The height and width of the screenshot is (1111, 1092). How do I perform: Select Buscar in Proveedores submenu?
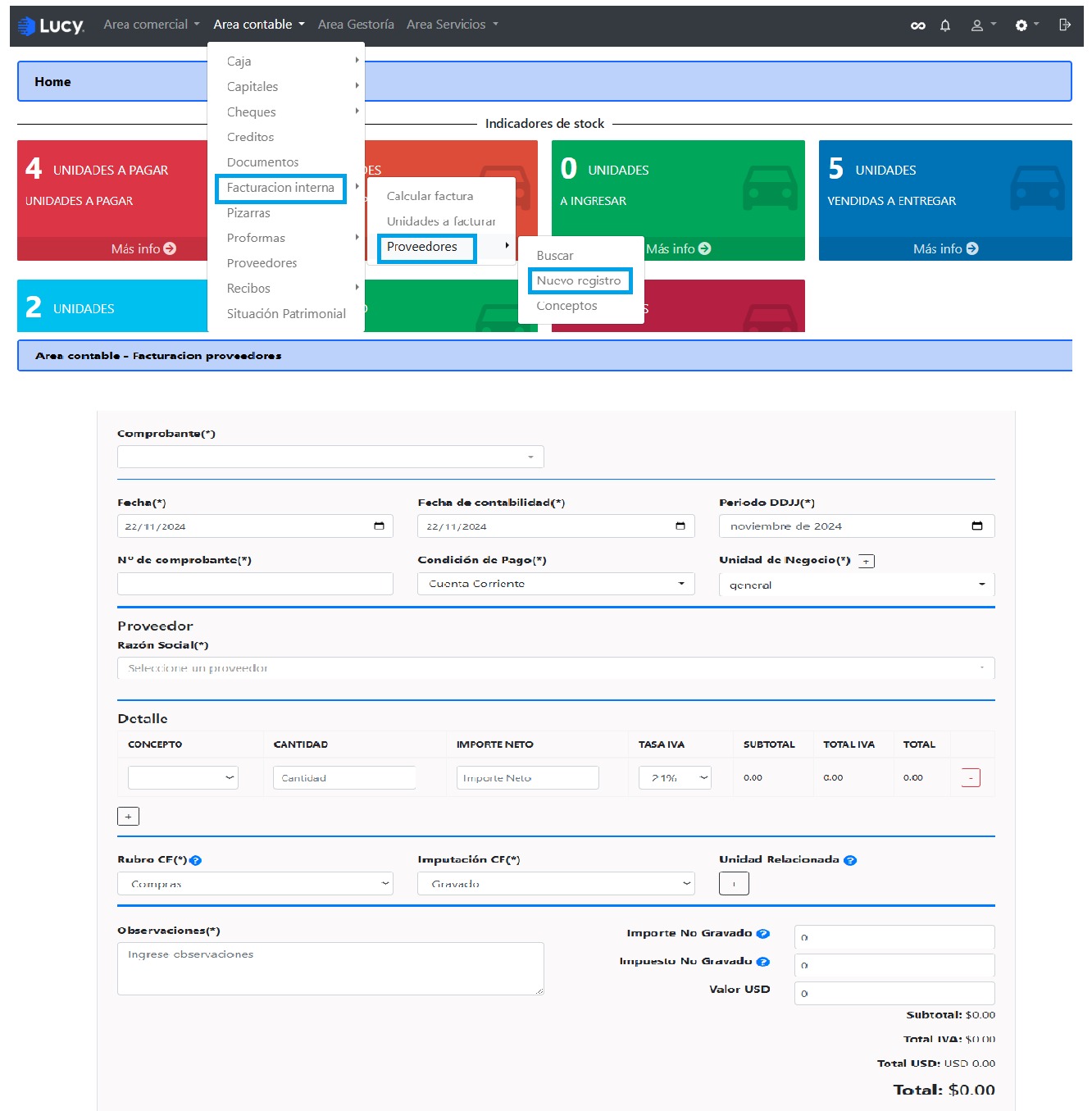[581, 256]
